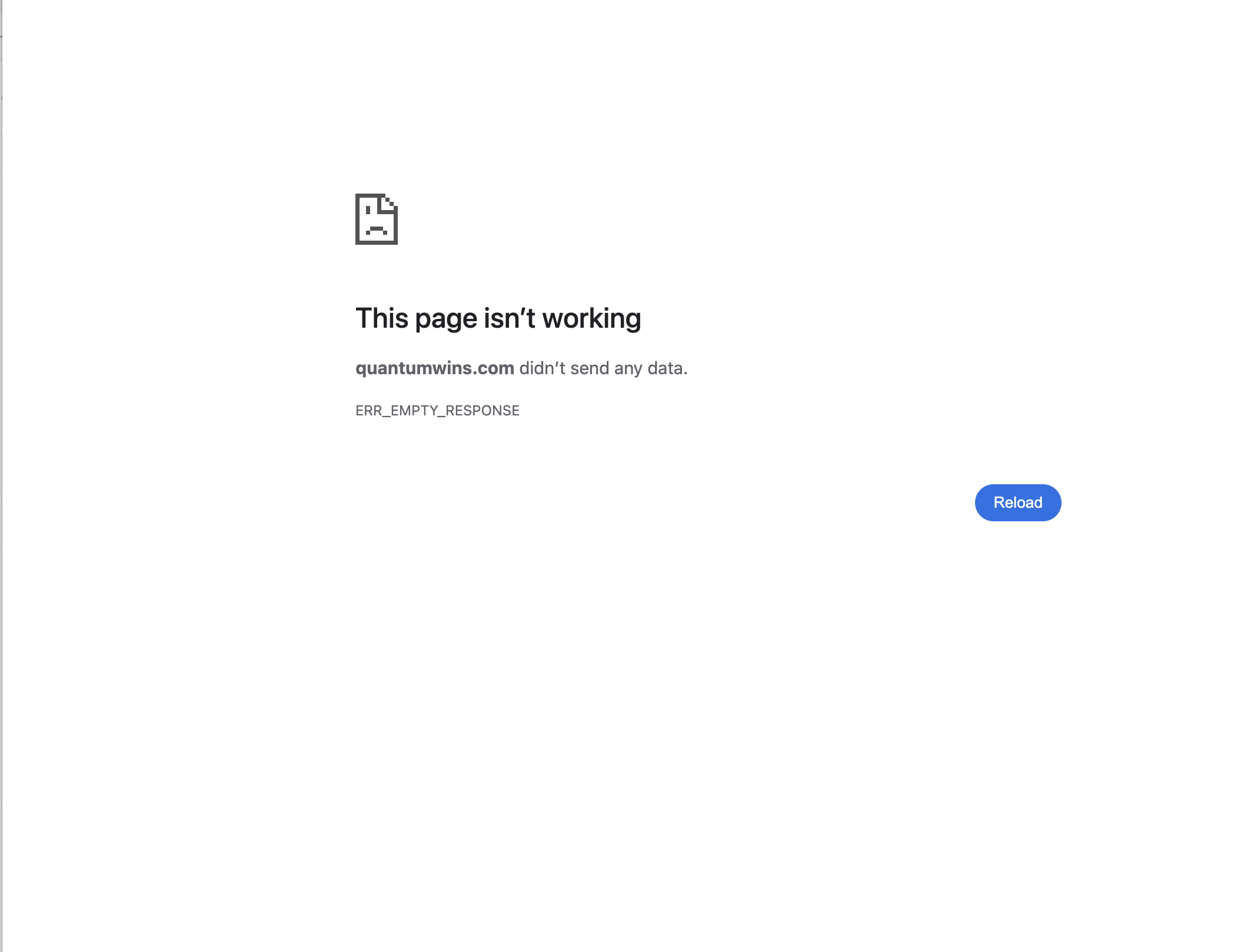This screenshot has height=952, width=1251.
Task: Click the word 'send' in the error message
Action: coord(590,368)
